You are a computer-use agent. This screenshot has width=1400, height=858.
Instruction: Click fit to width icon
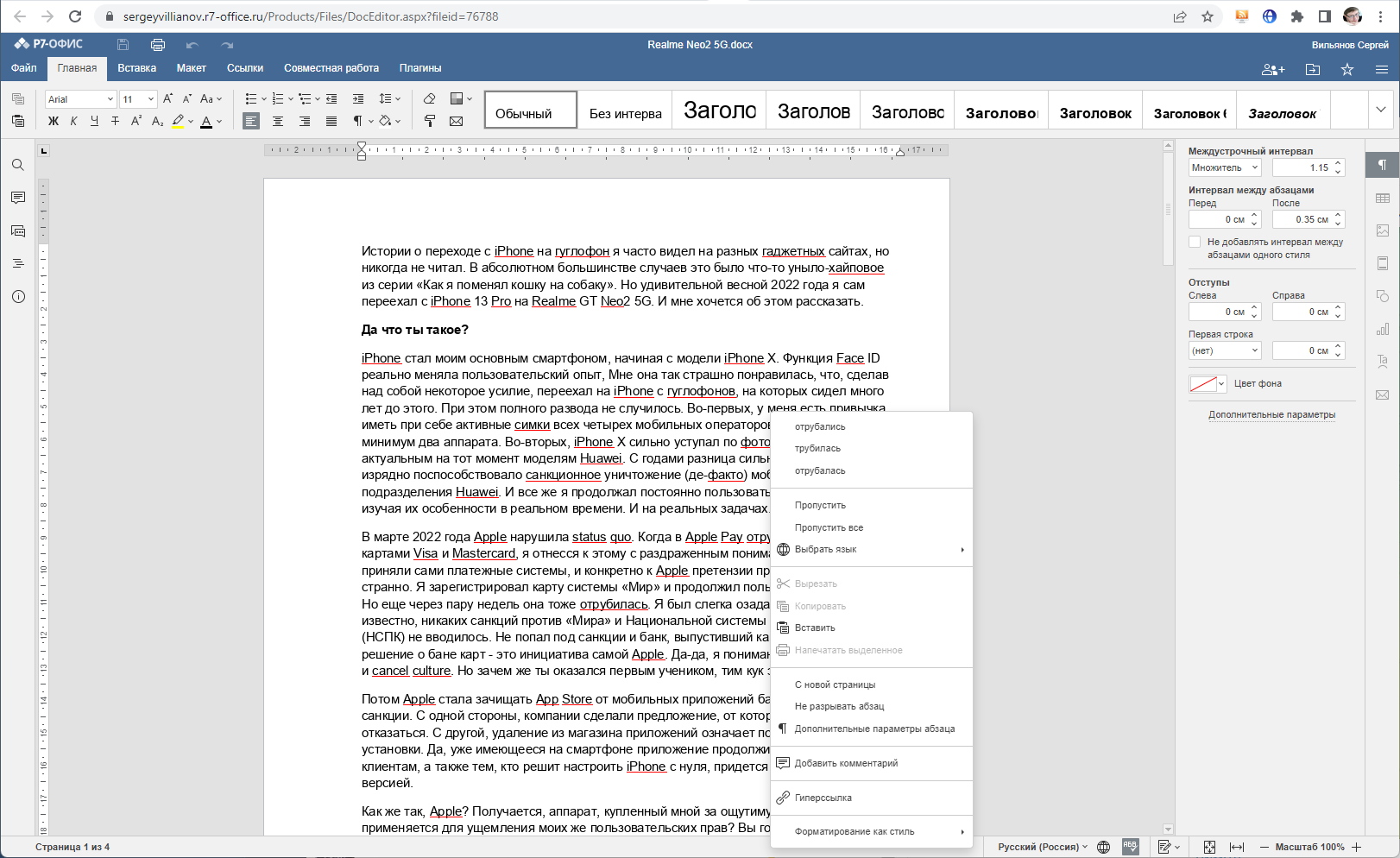pos(1237,847)
